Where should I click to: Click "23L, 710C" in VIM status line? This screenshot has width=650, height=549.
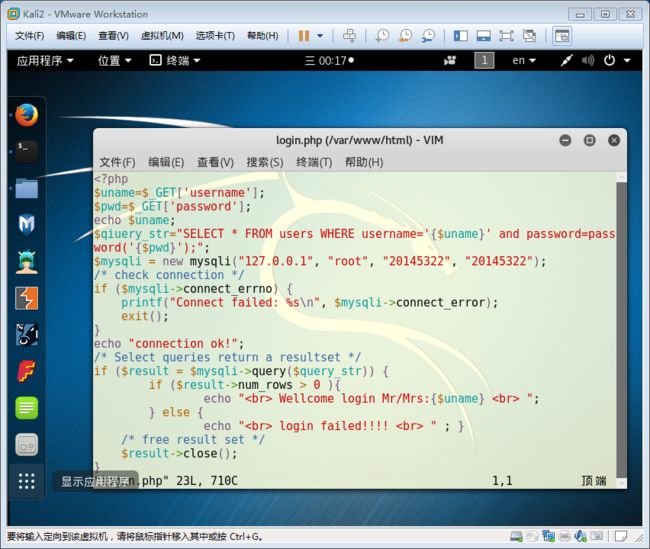coord(207,481)
